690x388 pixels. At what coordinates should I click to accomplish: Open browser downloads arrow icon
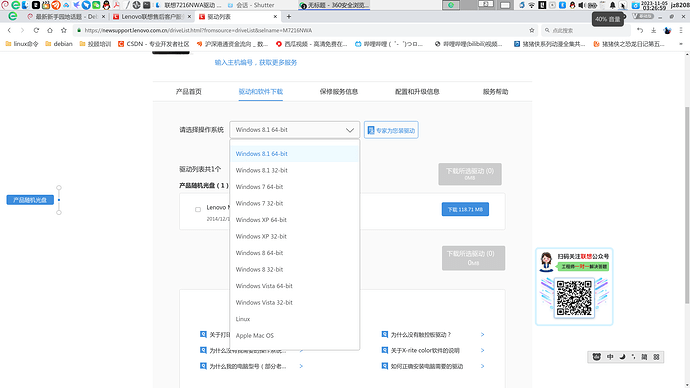coord(653,30)
